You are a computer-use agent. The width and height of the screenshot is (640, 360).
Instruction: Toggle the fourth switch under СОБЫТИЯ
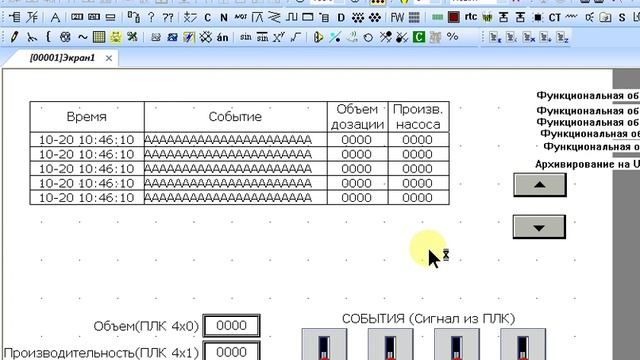click(523, 344)
